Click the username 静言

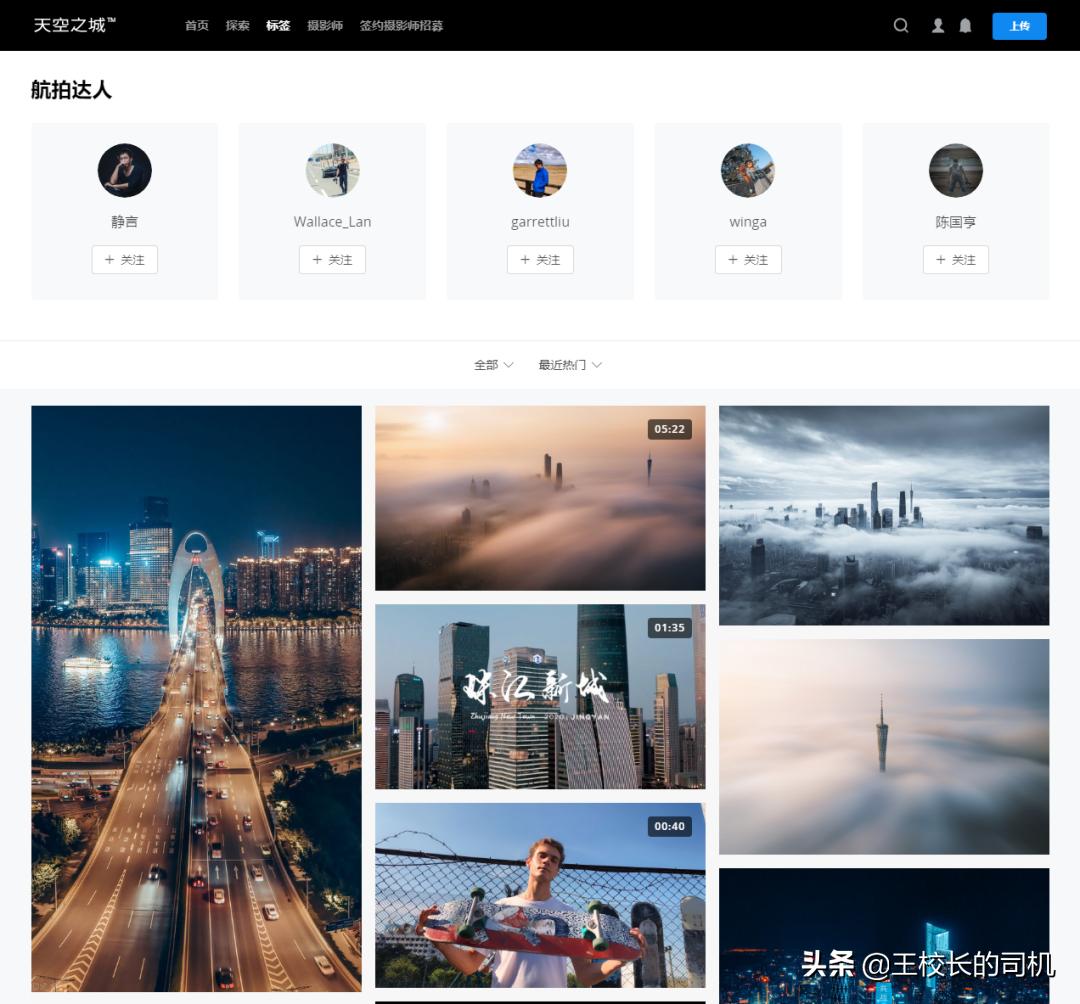click(x=125, y=222)
